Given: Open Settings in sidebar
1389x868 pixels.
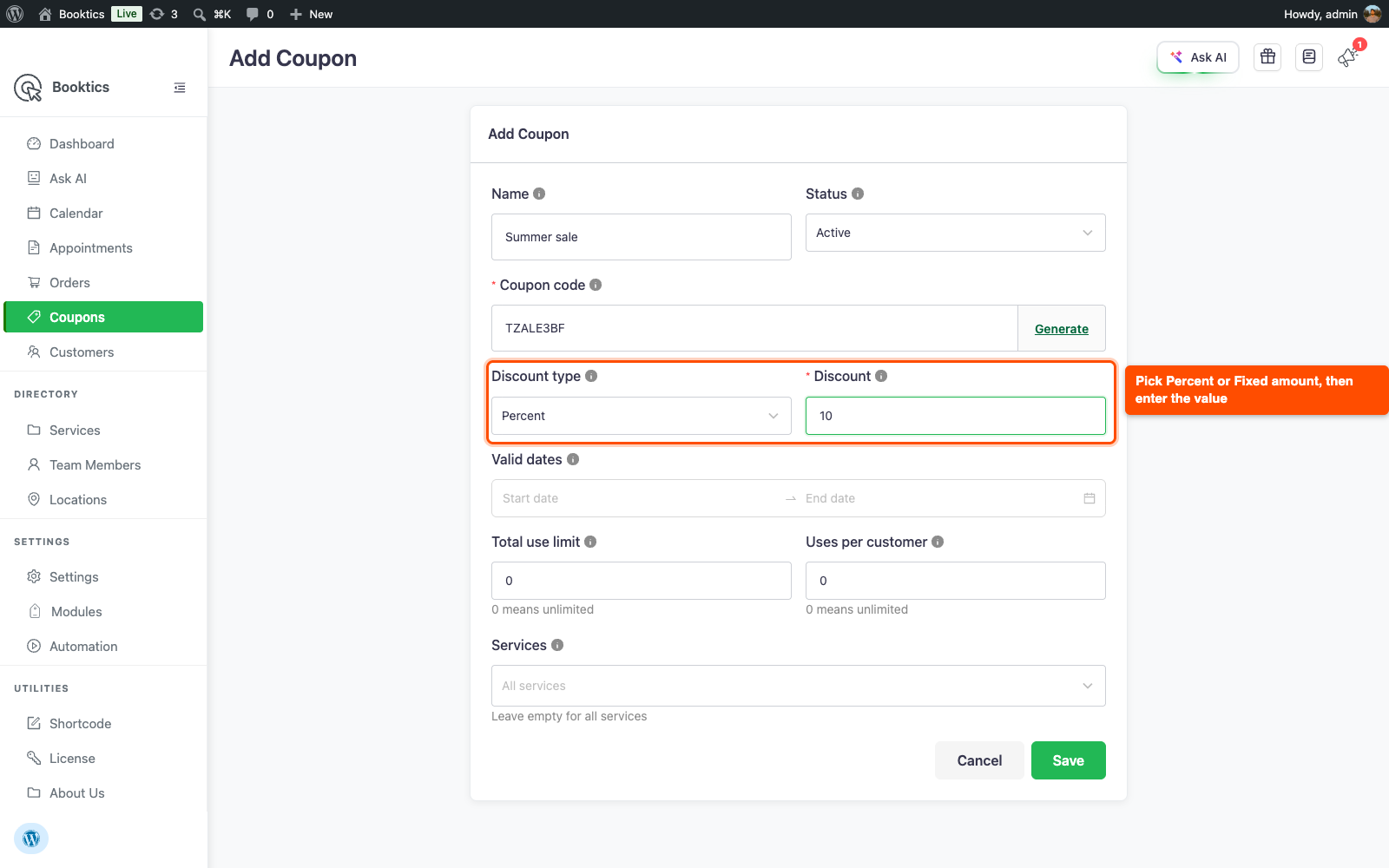Looking at the screenshot, I should pyautogui.click(x=103, y=577).
